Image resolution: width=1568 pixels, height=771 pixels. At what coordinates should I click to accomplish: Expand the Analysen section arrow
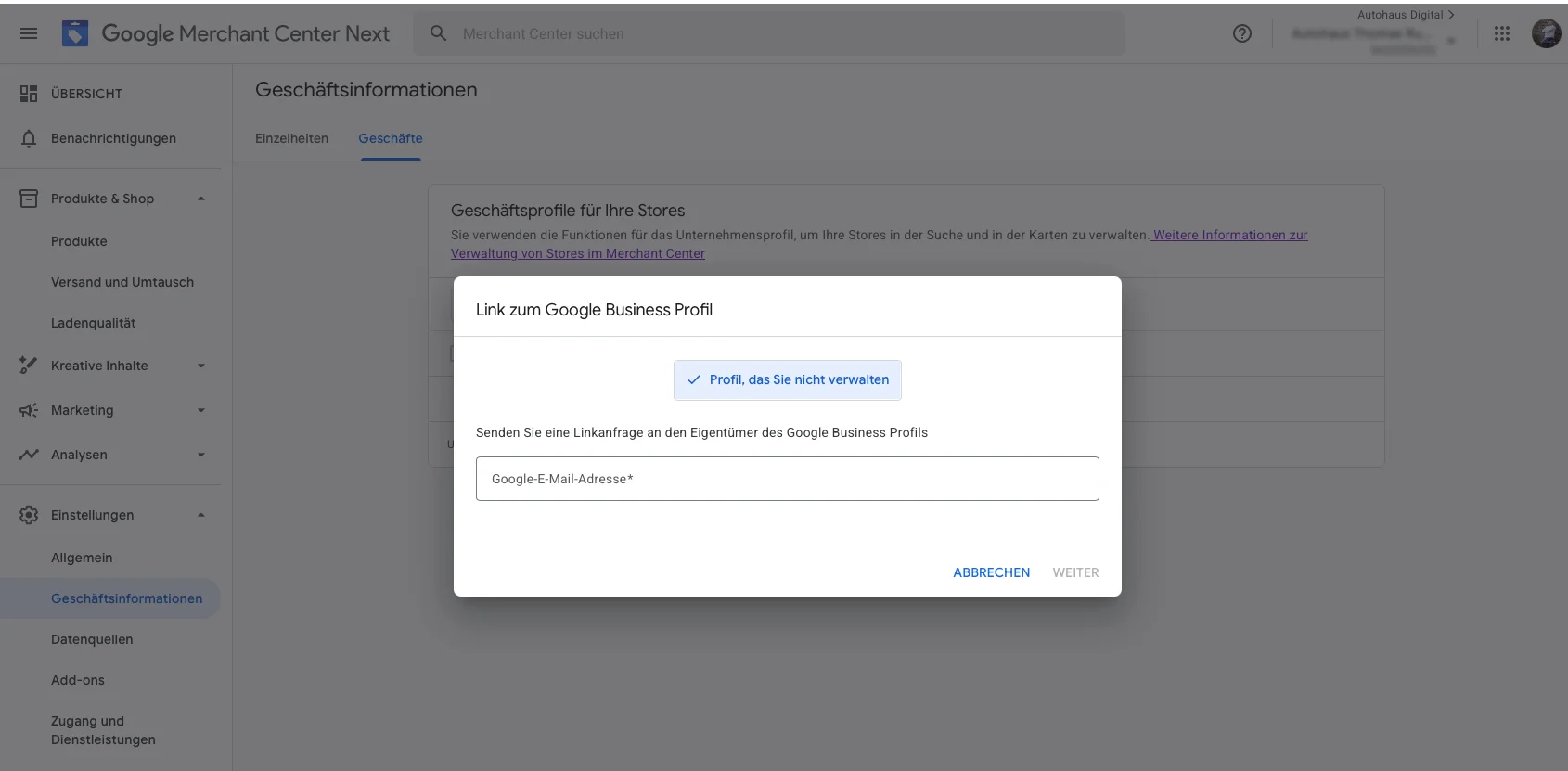point(201,455)
